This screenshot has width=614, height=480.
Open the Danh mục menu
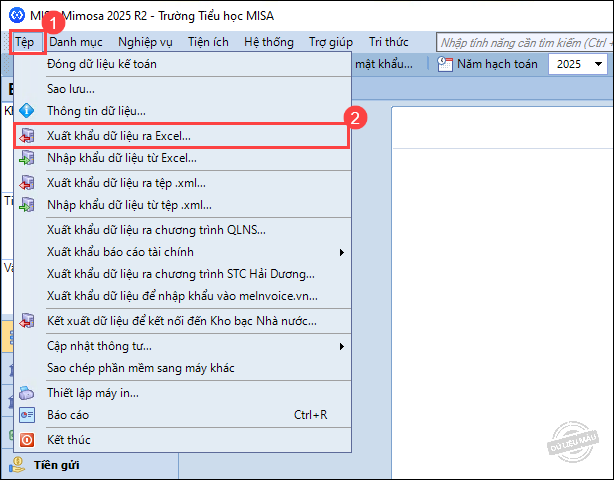76,42
